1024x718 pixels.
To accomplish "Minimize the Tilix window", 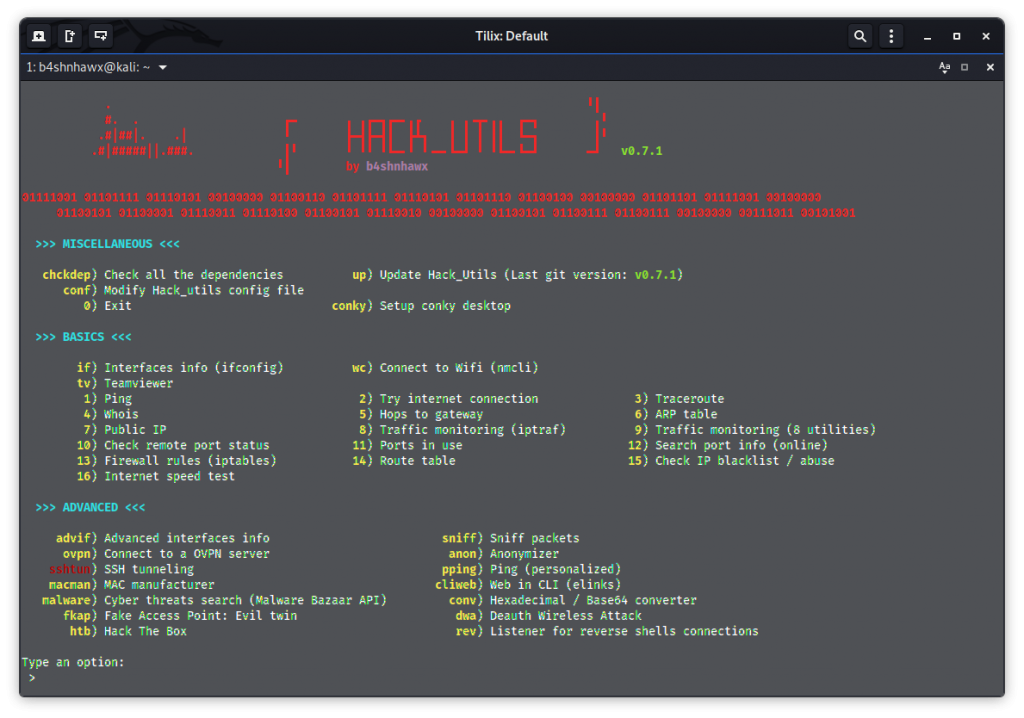I will 927,37.
